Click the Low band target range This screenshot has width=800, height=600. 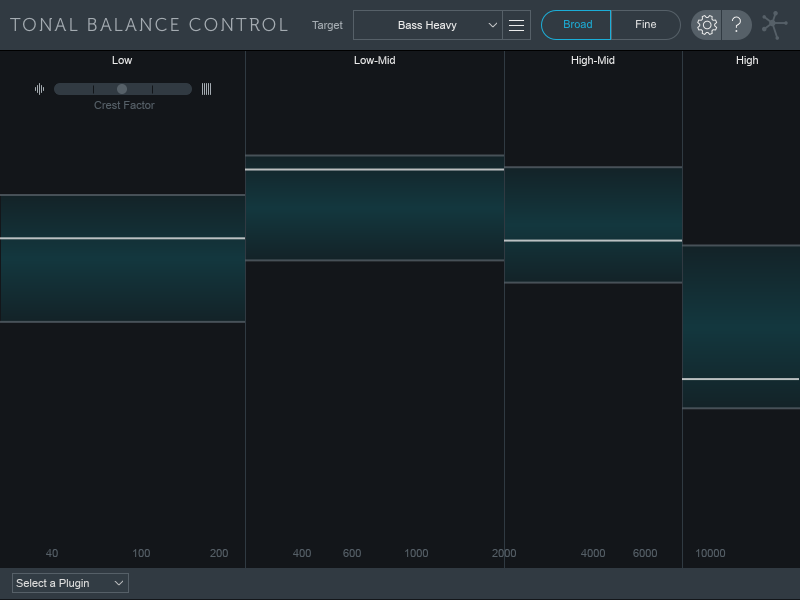pos(122,259)
